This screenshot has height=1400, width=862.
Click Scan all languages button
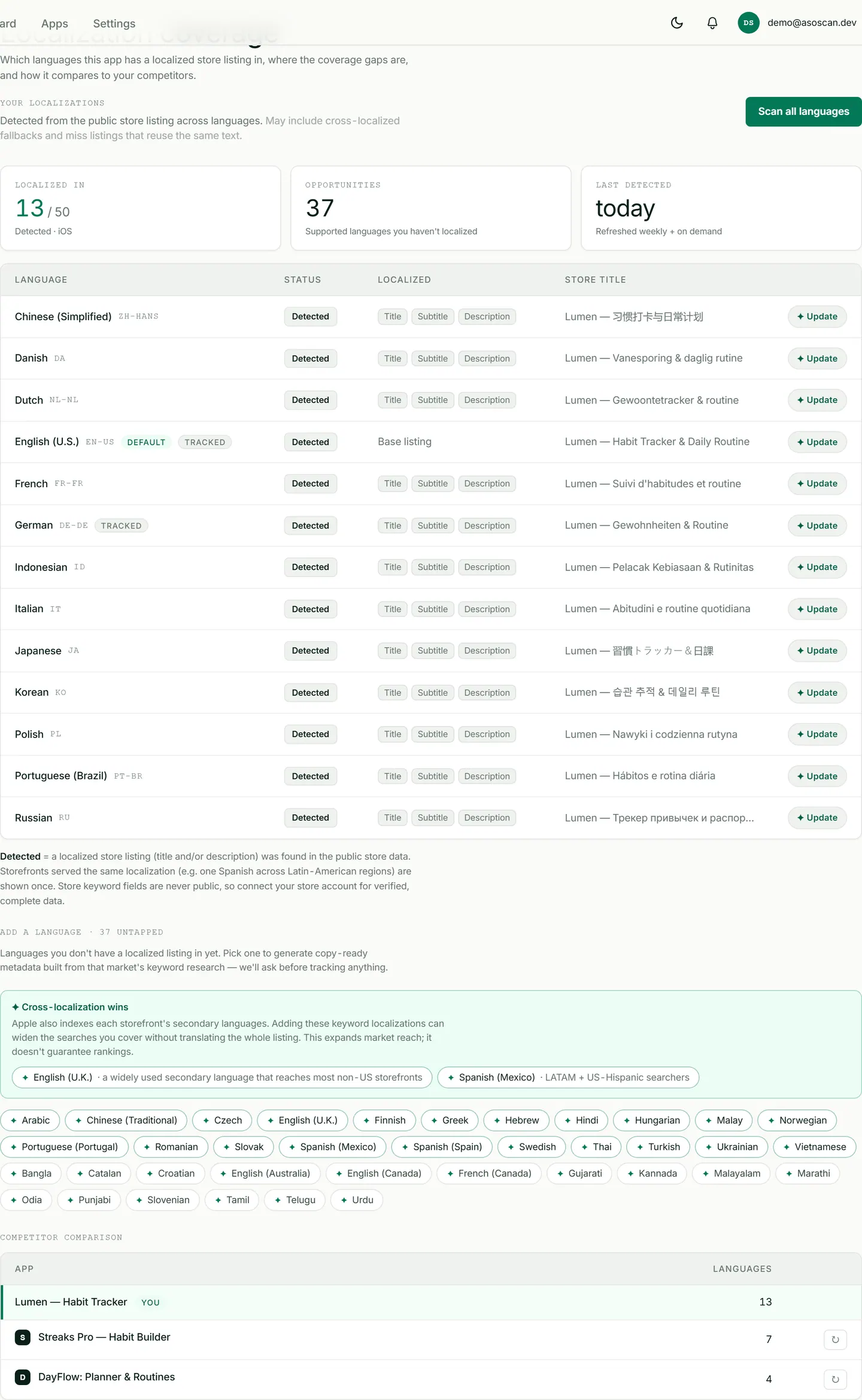803,111
